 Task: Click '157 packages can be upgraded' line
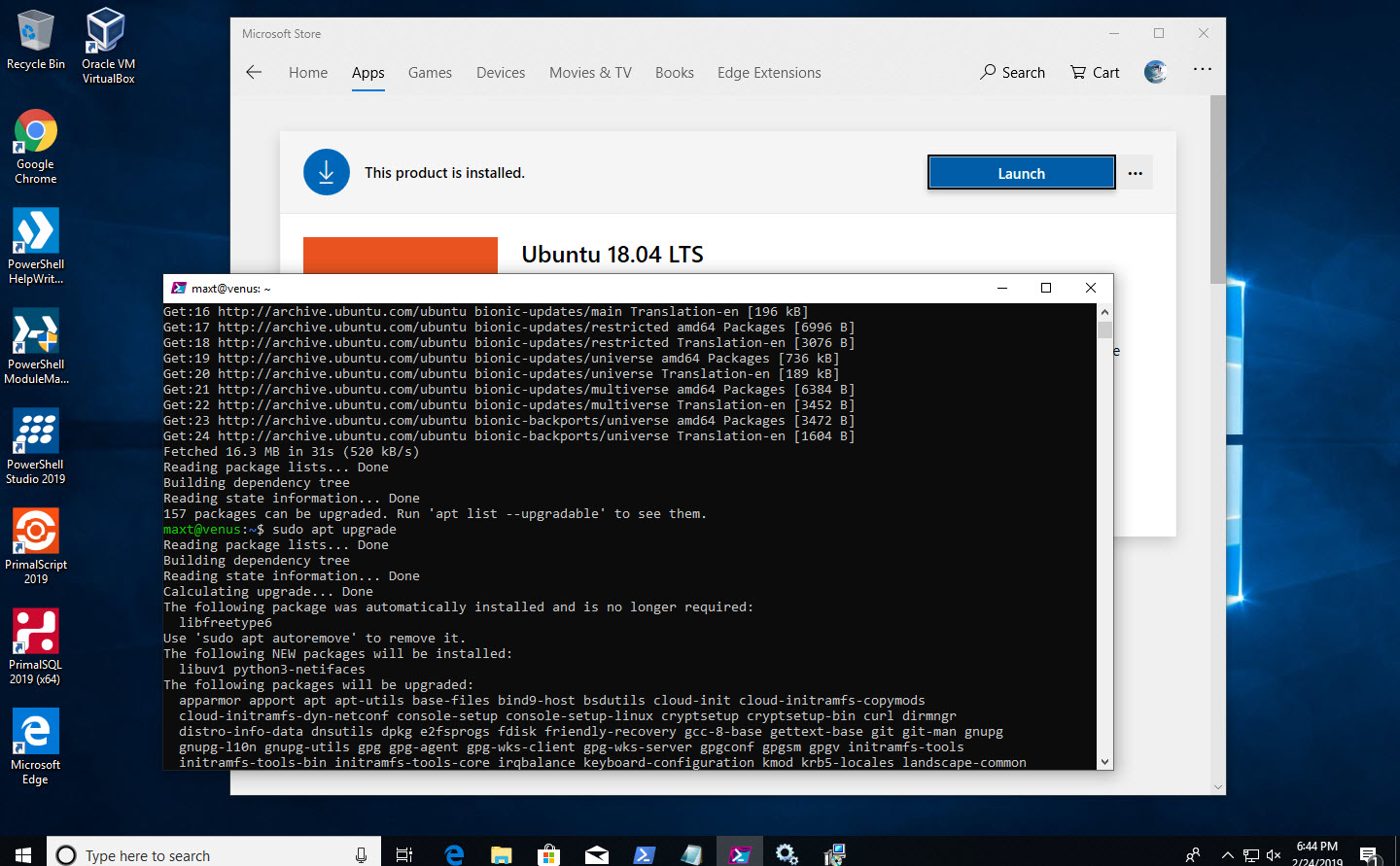(x=435, y=514)
